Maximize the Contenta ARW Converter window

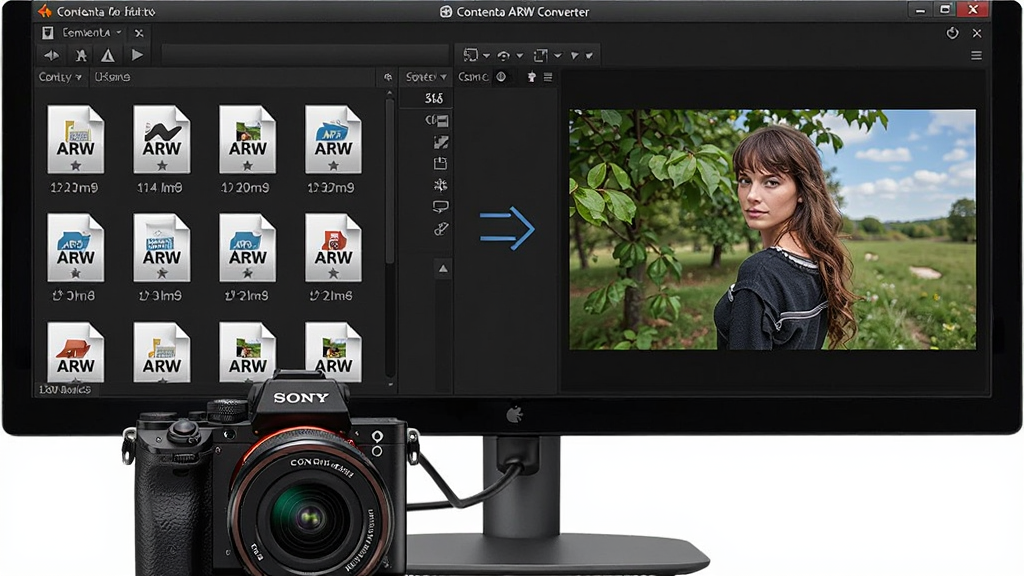pyautogui.click(x=945, y=10)
